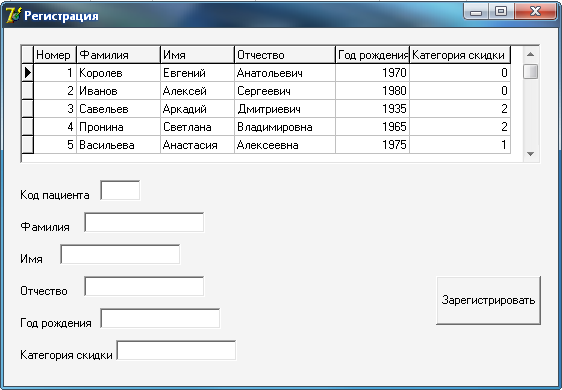
Task: Click the Год рождения column header
Action: pos(373,55)
